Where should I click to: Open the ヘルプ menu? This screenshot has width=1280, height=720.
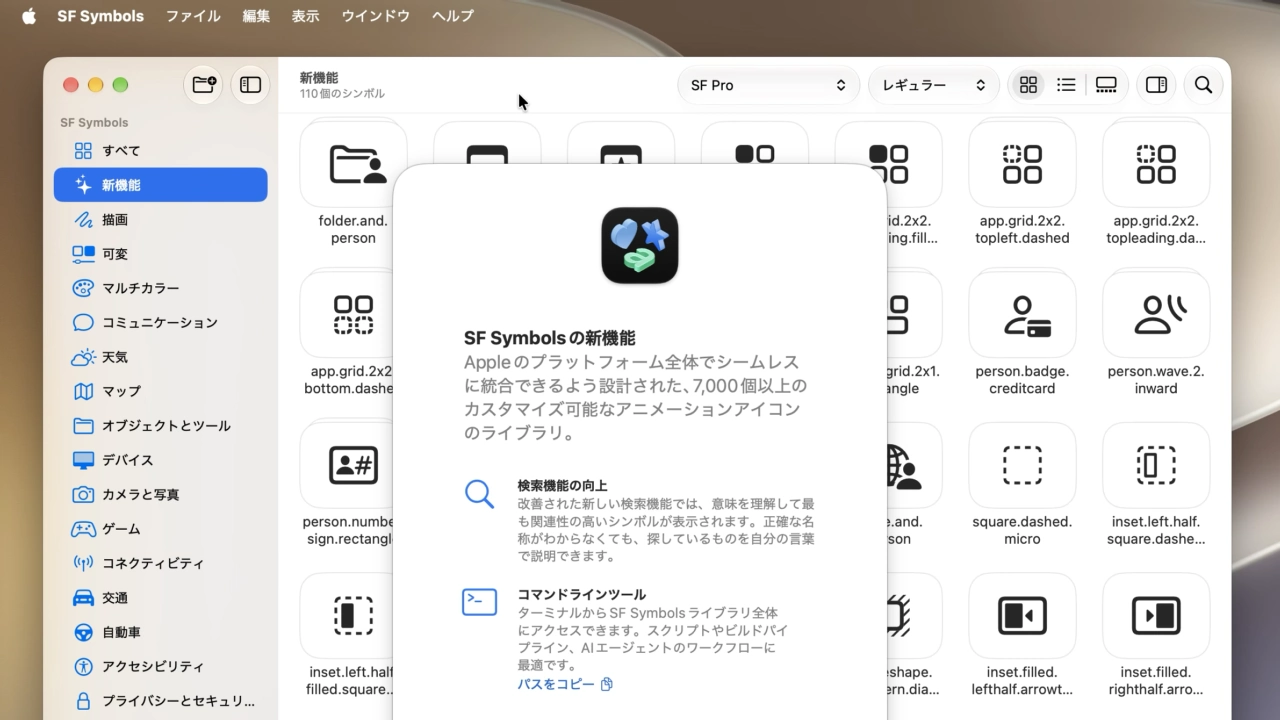click(x=453, y=16)
